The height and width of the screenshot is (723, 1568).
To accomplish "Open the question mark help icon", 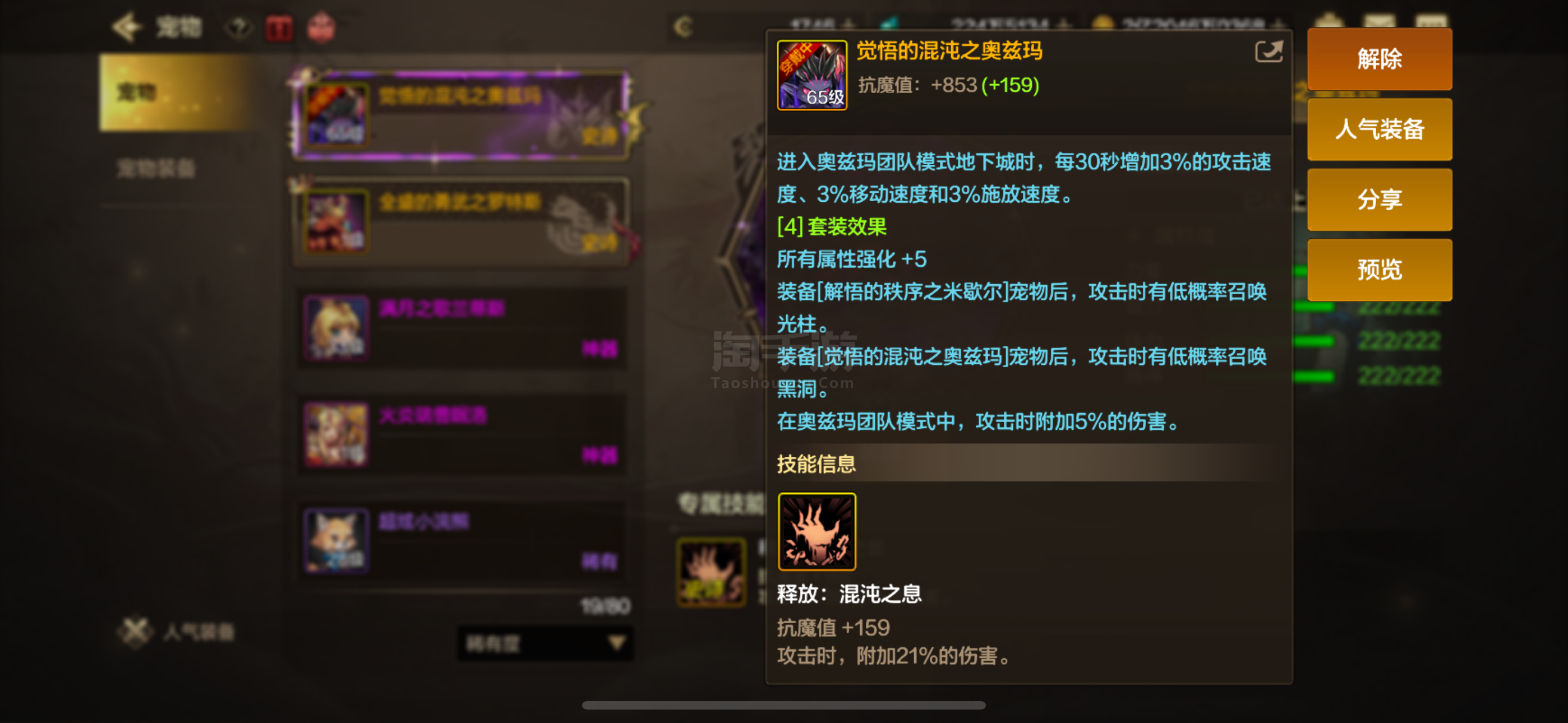I will click(238, 27).
